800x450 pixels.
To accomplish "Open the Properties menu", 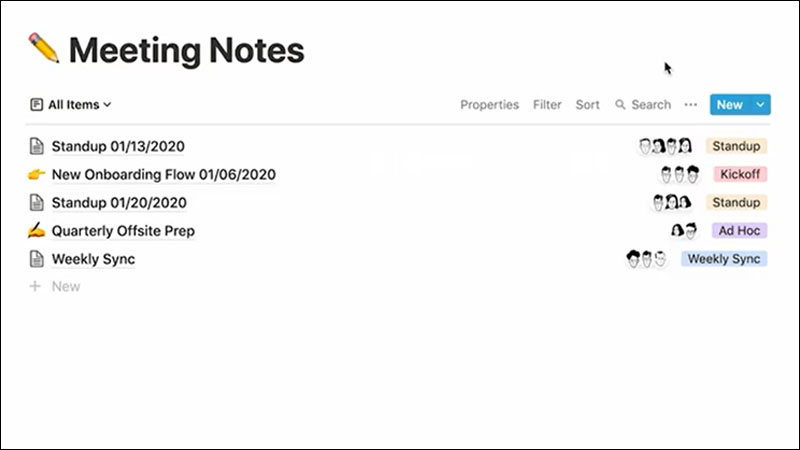I will coord(489,104).
